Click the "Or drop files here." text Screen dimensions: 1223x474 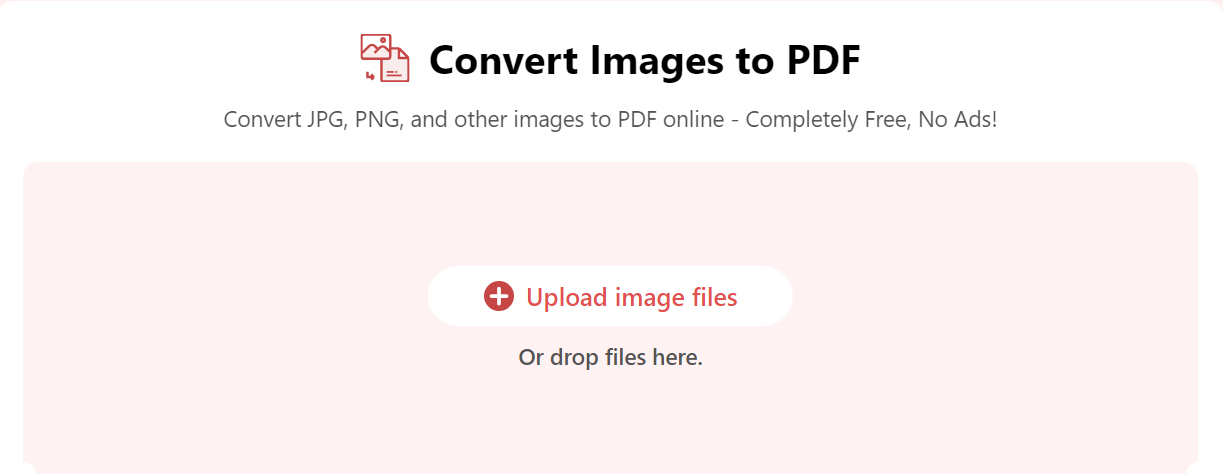point(610,357)
